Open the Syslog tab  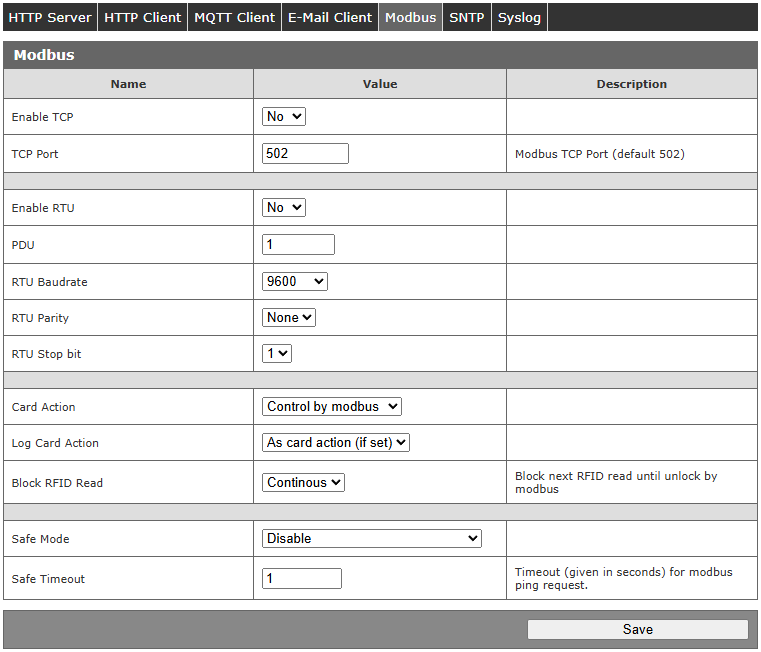519,17
